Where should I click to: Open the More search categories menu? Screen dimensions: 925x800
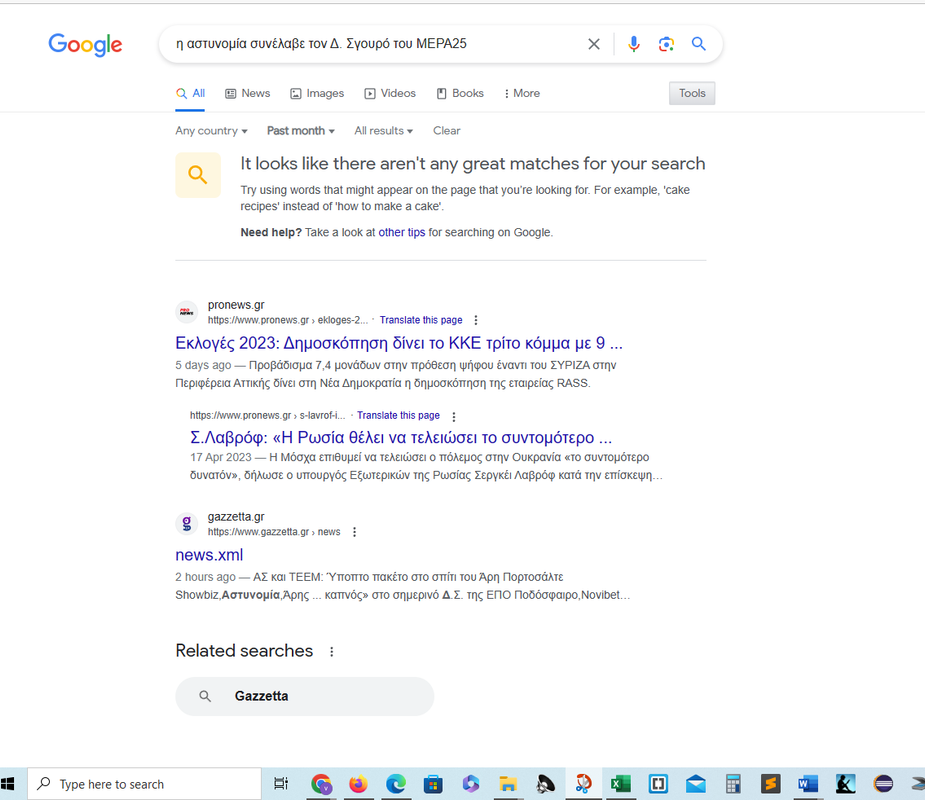(522, 93)
